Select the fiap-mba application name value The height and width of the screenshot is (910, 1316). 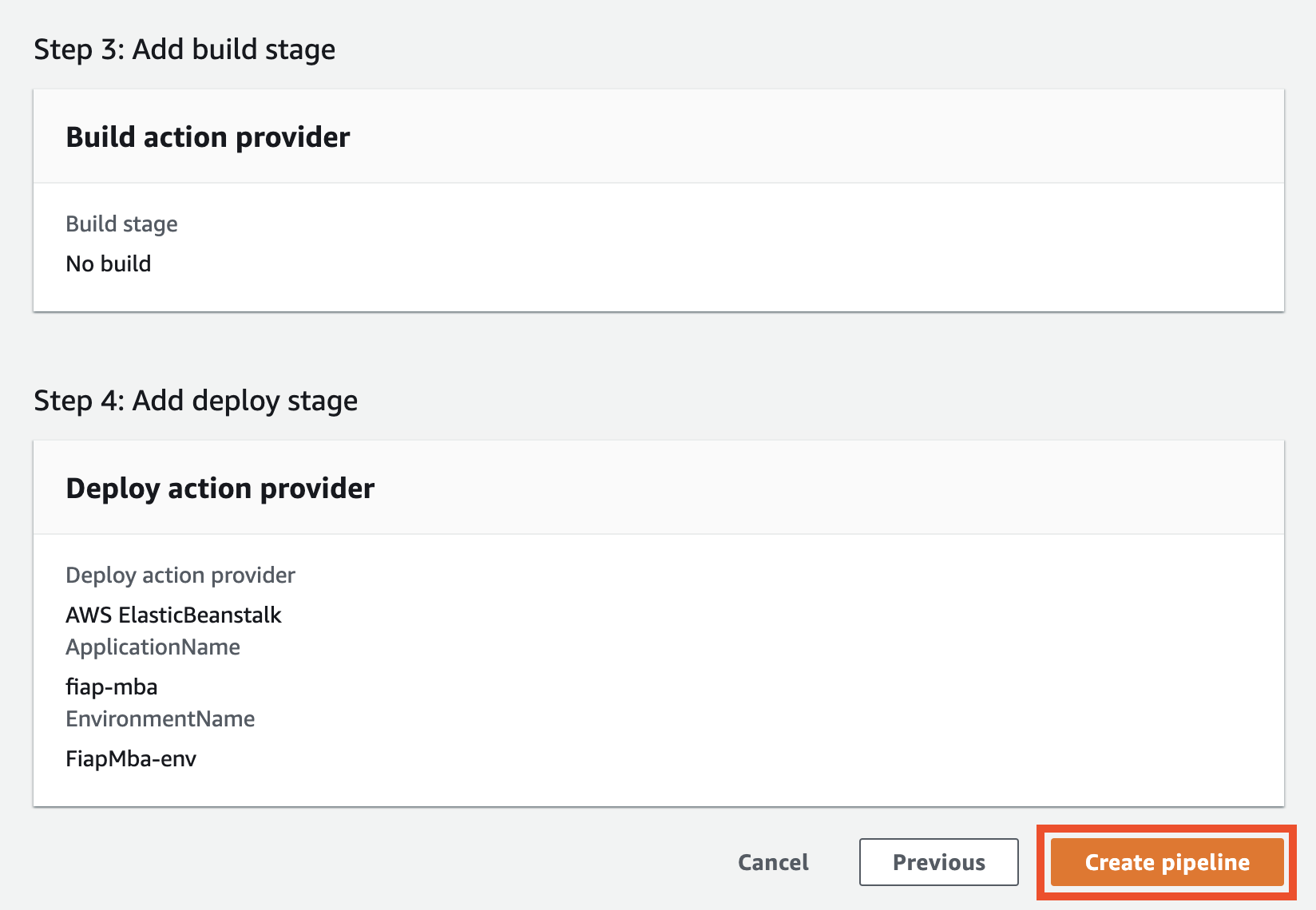coord(112,687)
